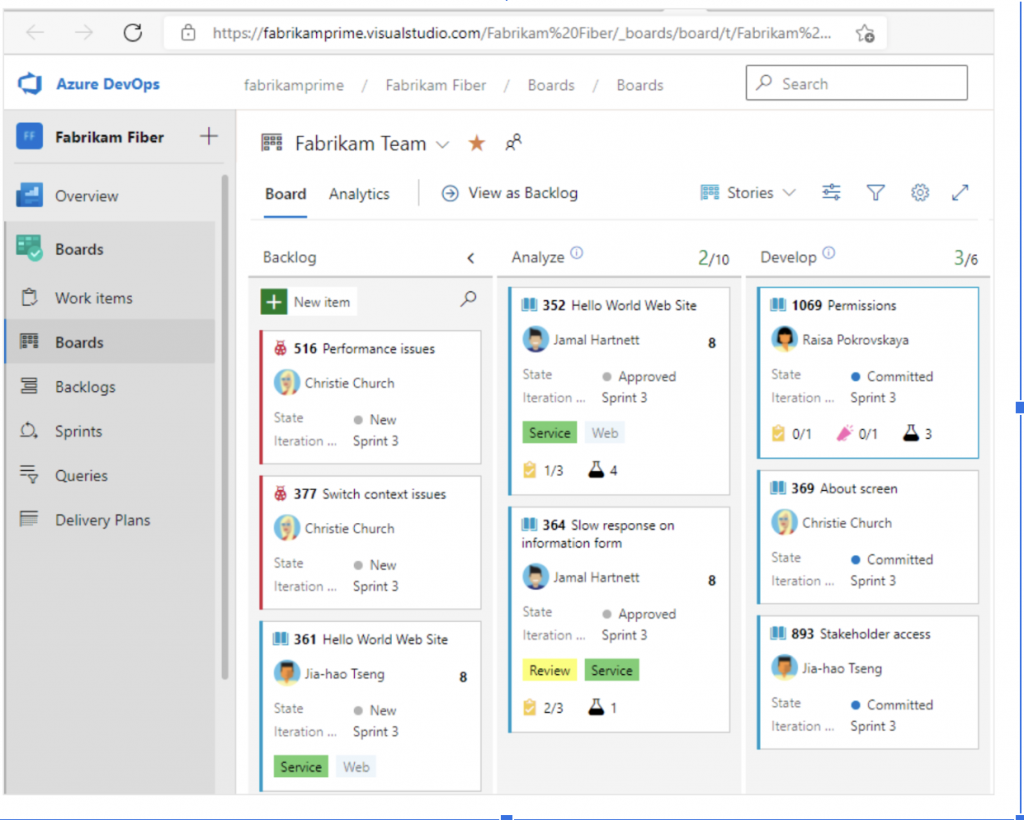Click Christie Church on card 516
The width and height of the screenshot is (1024, 820).
point(349,383)
